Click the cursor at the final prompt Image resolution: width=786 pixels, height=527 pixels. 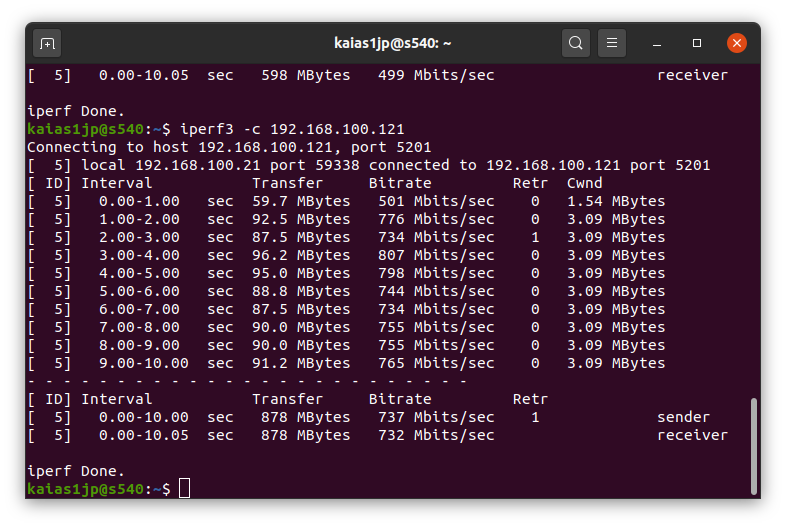point(184,488)
